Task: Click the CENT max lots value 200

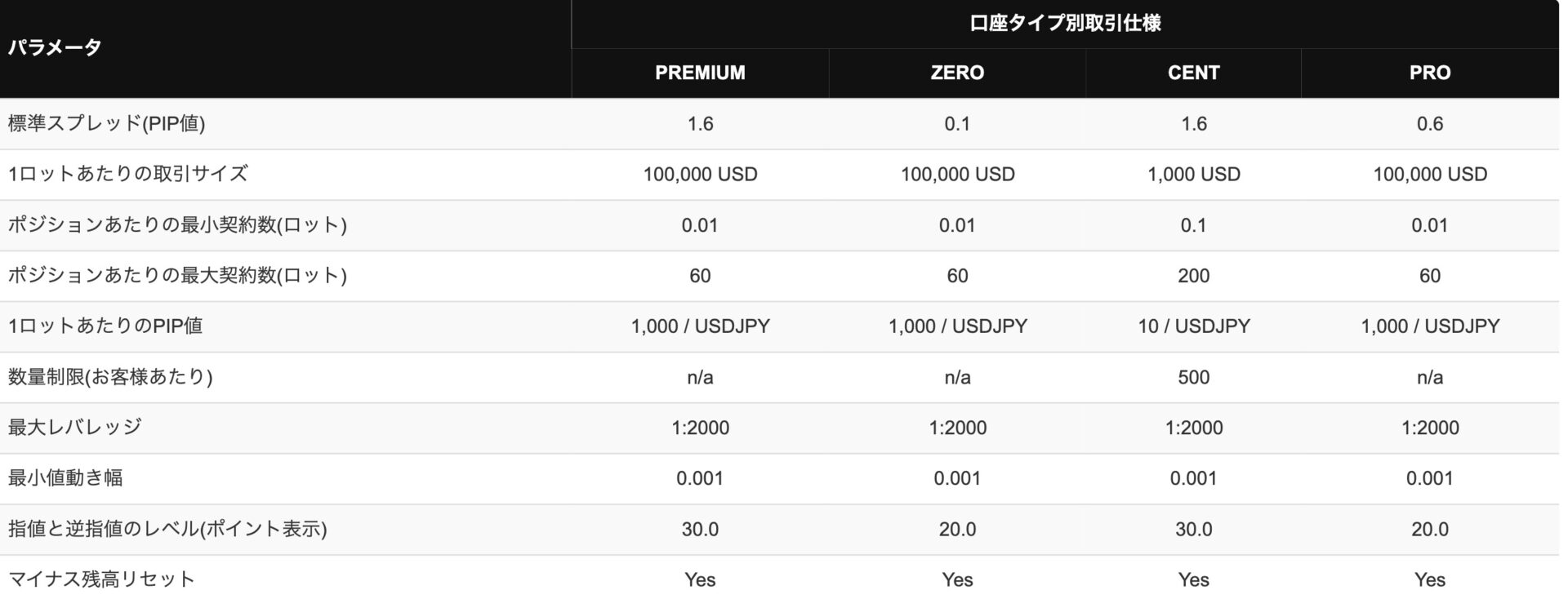Action: coord(1193,276)
